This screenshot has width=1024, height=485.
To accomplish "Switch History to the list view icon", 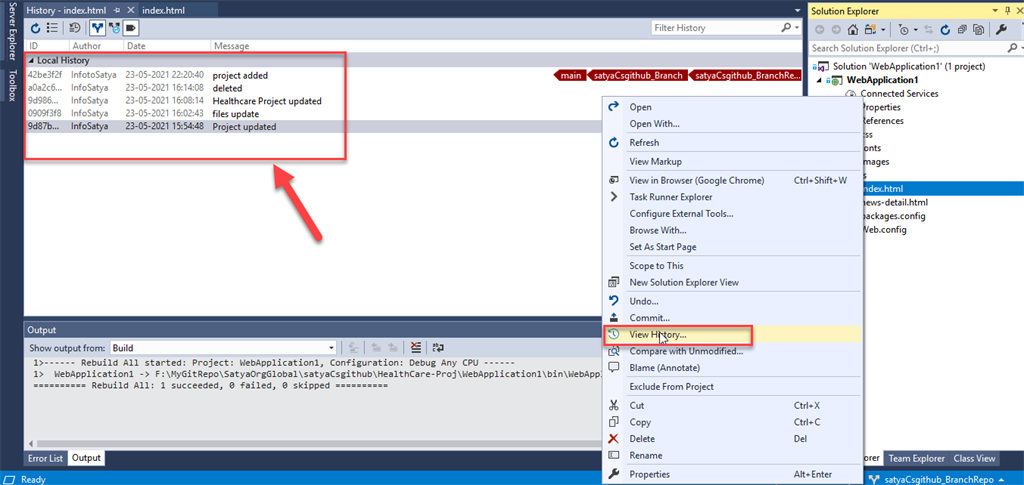I will pyautogui.click(x=52, y=28).
